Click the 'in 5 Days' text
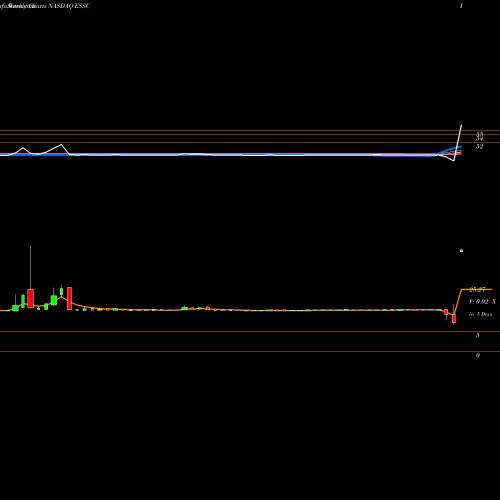The image size is (500, 500). [x=480, y=314]
